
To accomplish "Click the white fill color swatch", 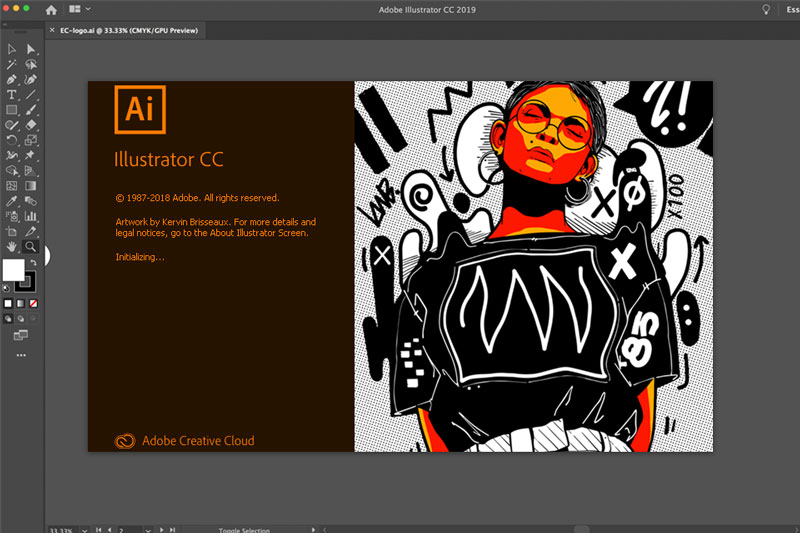I will 13,270.
